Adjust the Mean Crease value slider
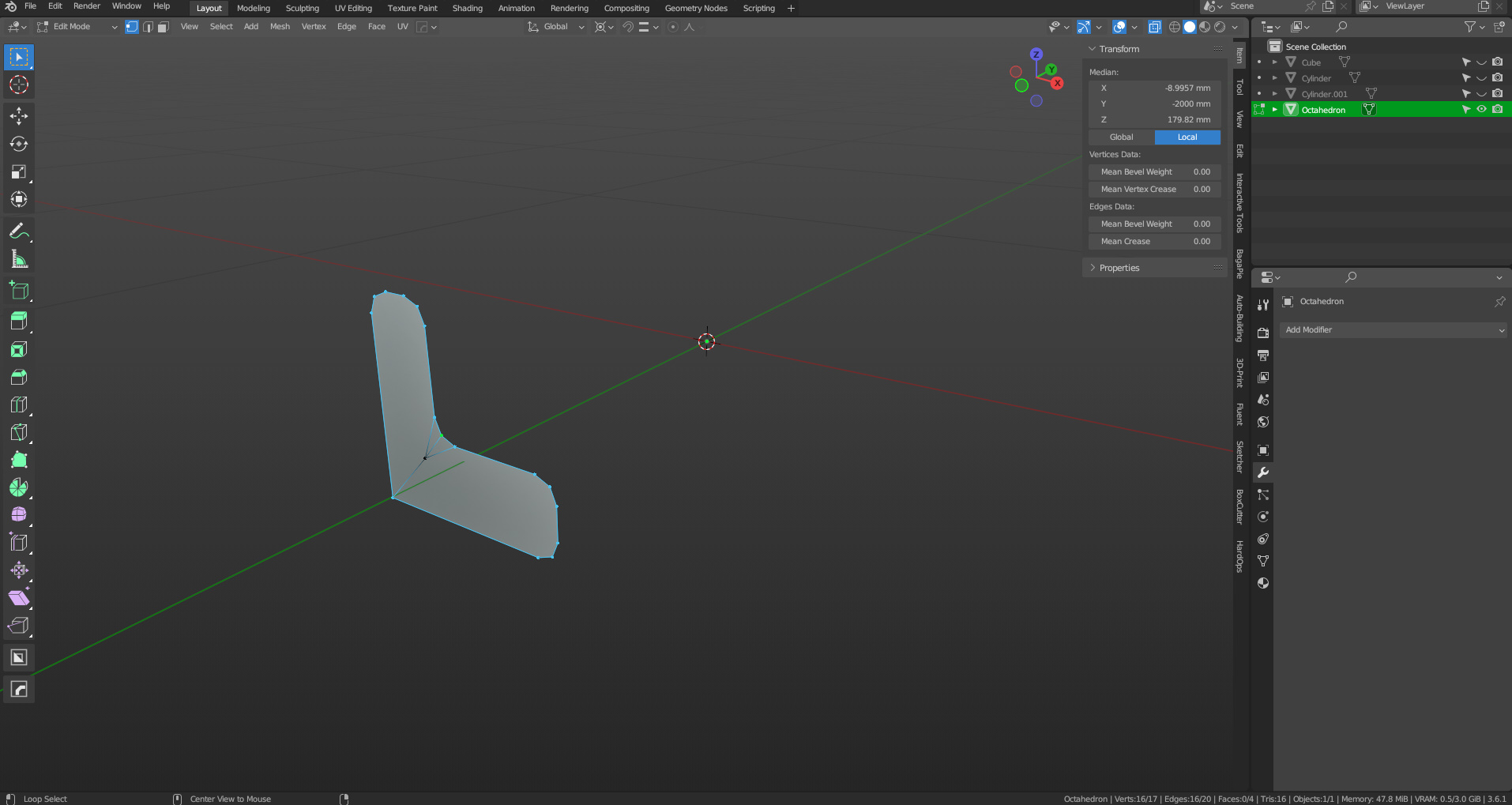1512x805 pixels. (x=1155, y=242)
